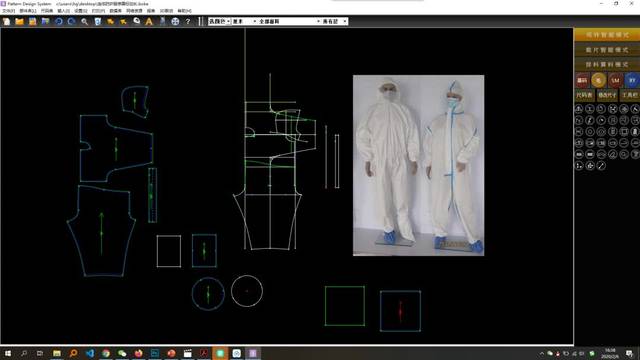Open Adobe Acrobat from taskbar
640x360 pixels.
[x=204, y=353]
